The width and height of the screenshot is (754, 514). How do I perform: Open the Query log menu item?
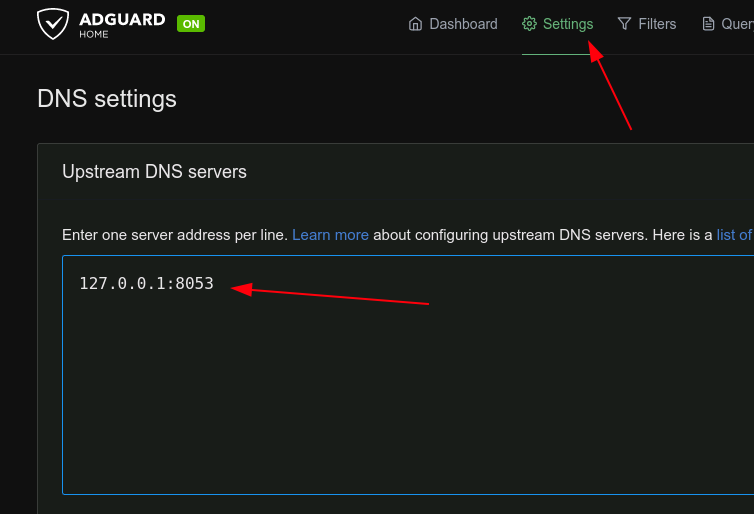[728, 24]
